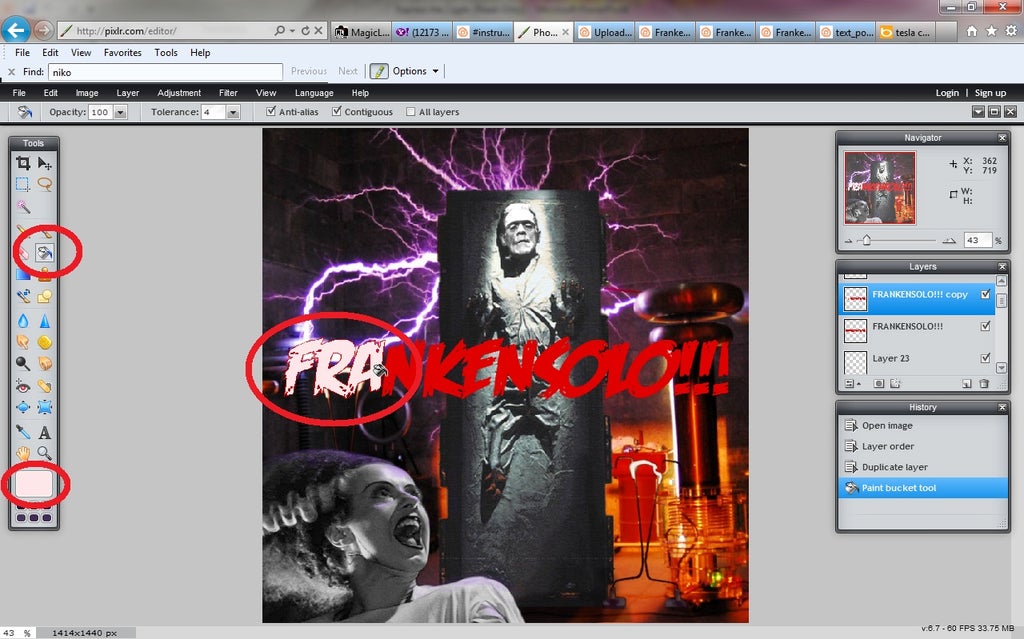This screenshot has height=639, width=1024.
Task: Click the Layers panel scroll down arrow
Action: point(1001,368)
